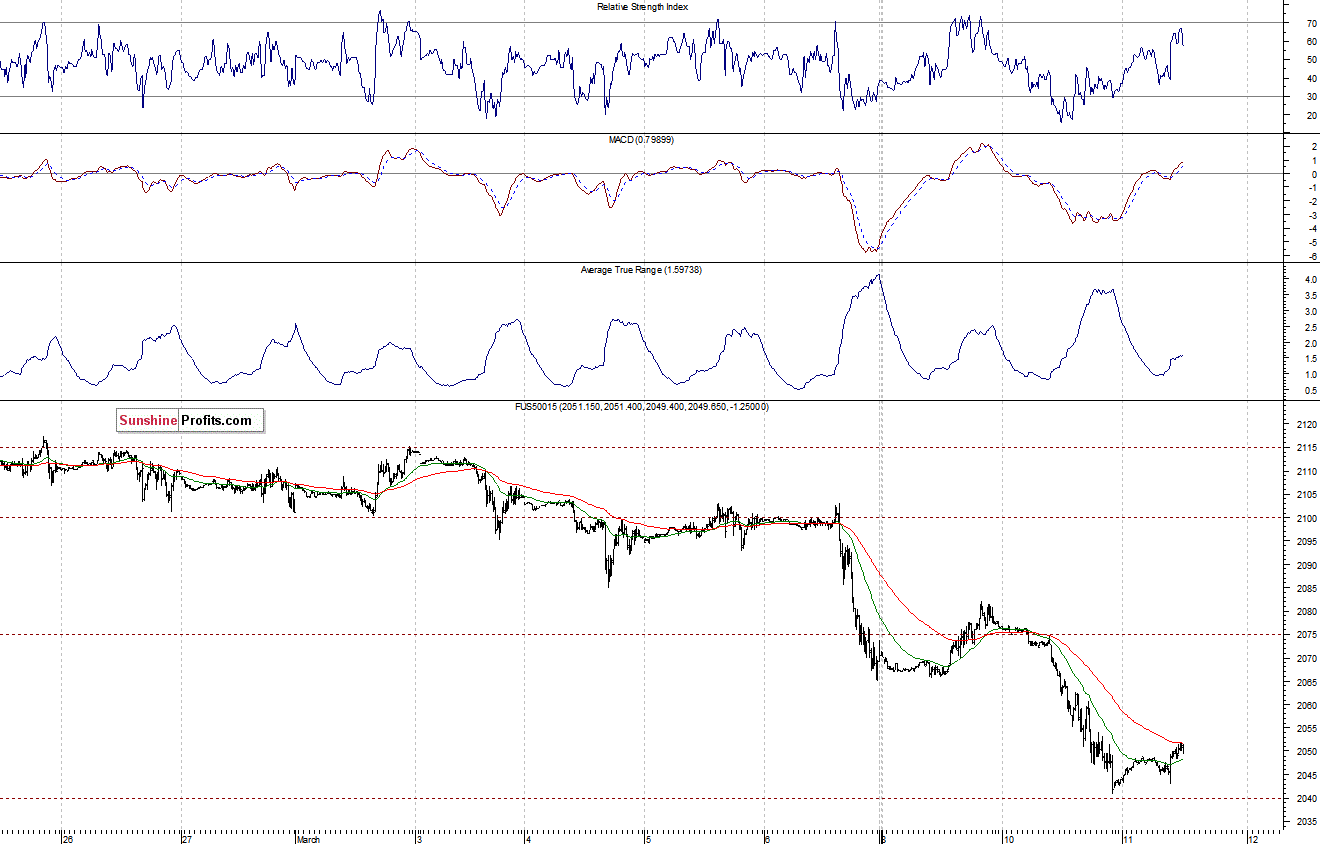Click the Average True Range (1.59738) title
Image resolution: width=1320 pixels, height=844 pixels.
(x=642, y=270)
